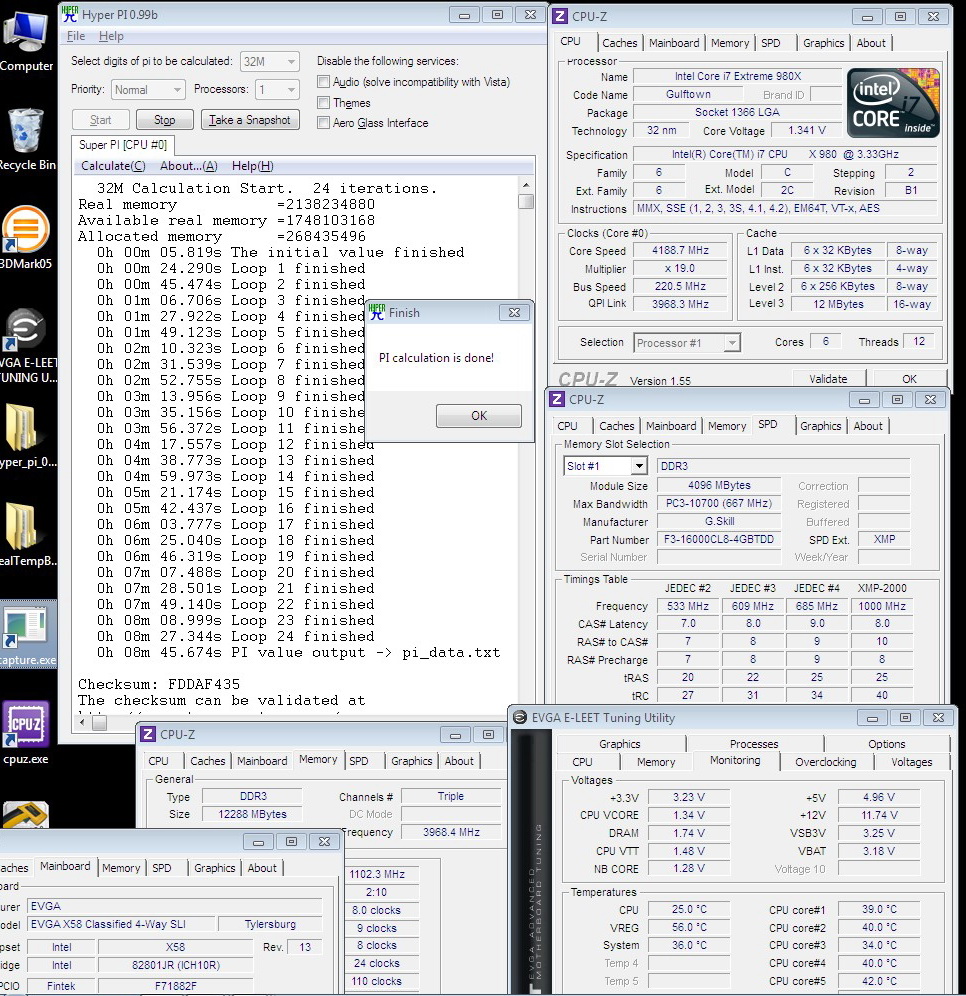This screenshot has width=966, height=996.
Task: Click the Checksum: FDDAF435 line
Action: click(x=159, y=684)
